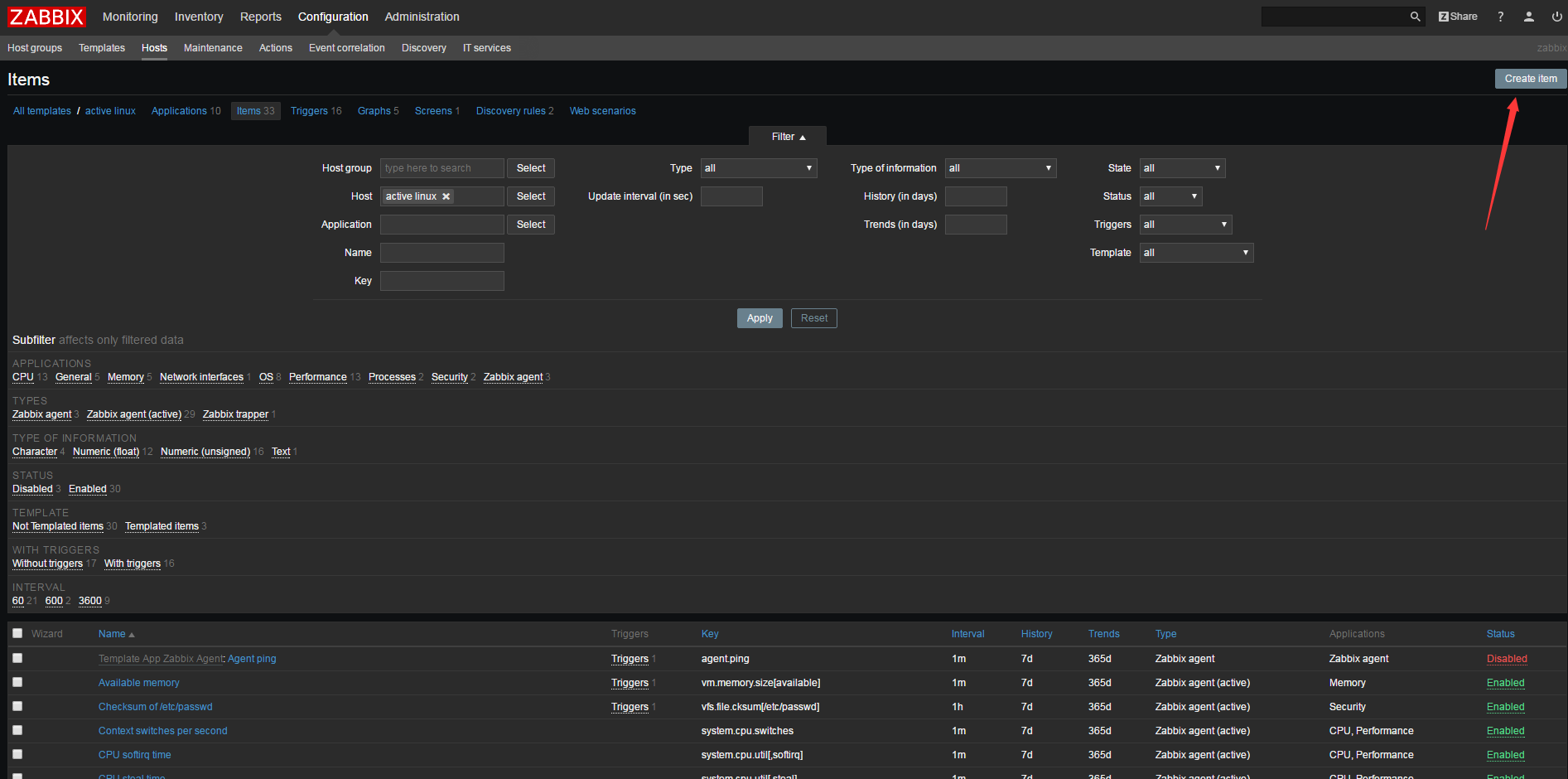
Task: Check the Agent ping item row
Action: click(x=17, y=658)
